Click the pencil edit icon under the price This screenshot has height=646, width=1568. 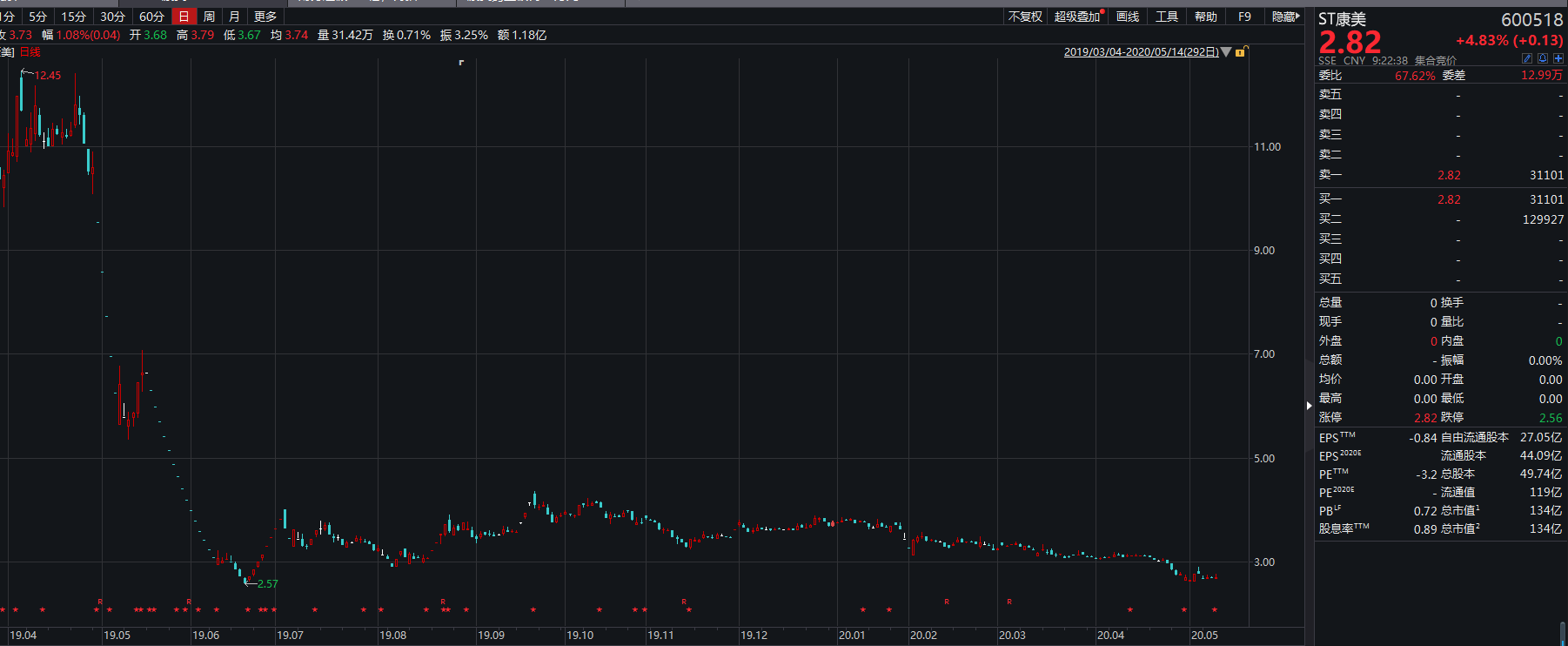tap(1527, 58)
